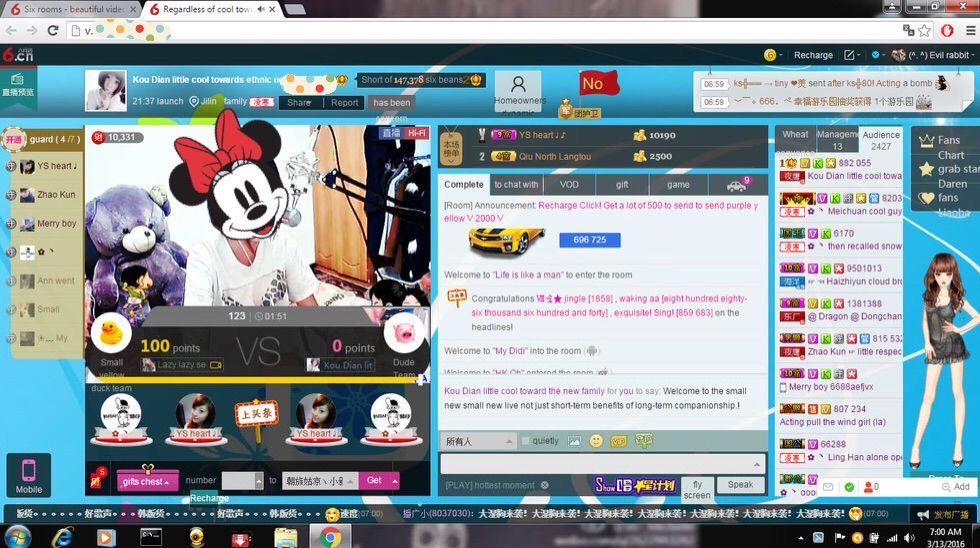This screenshot has width=980, height=548.
Task: Select YS heart in guard list
Action: point(42,166)
